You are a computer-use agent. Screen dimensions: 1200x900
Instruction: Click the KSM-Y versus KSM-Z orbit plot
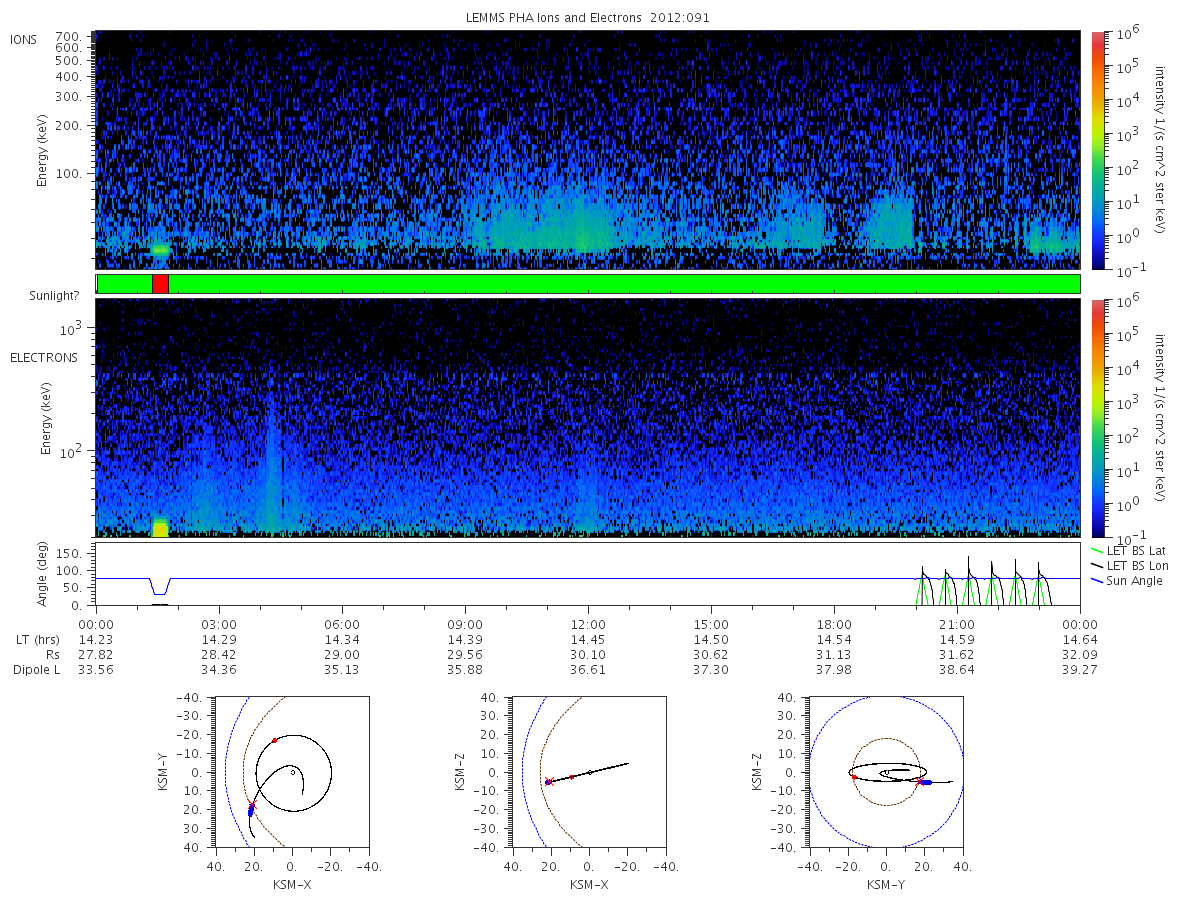(885, 771)
